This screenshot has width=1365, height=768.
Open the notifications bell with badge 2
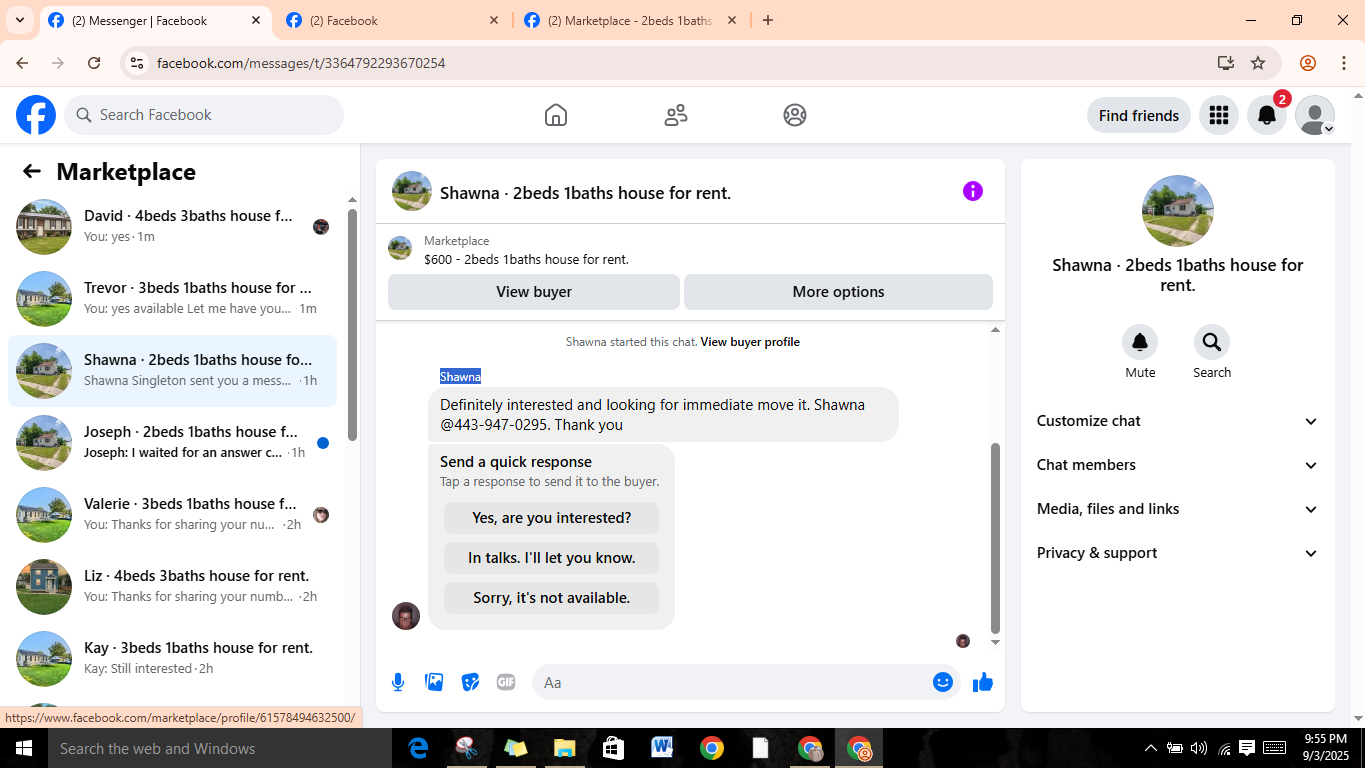[x=1266, y=115]
